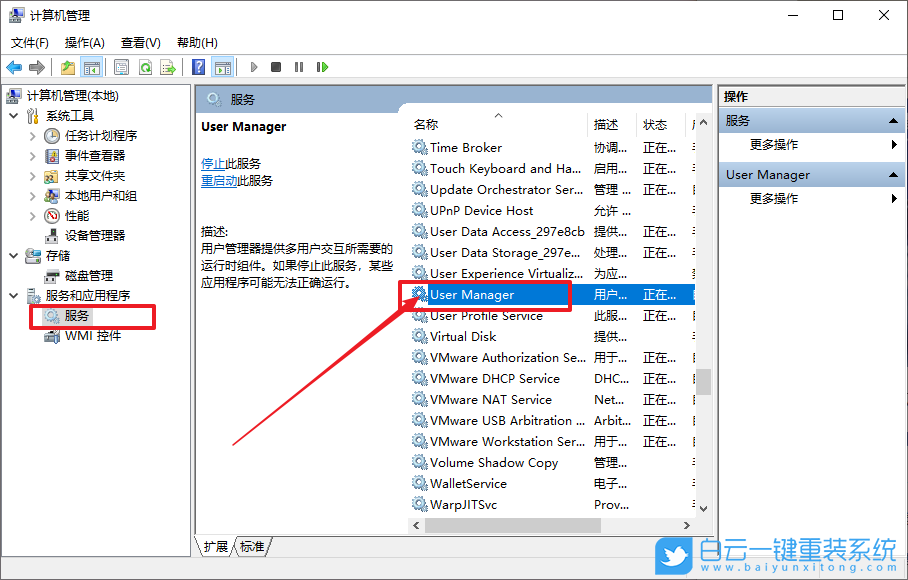This screenshot has height=580, width=908.
Task: Start the service with the play icon
Action: [x=253, y=67]
